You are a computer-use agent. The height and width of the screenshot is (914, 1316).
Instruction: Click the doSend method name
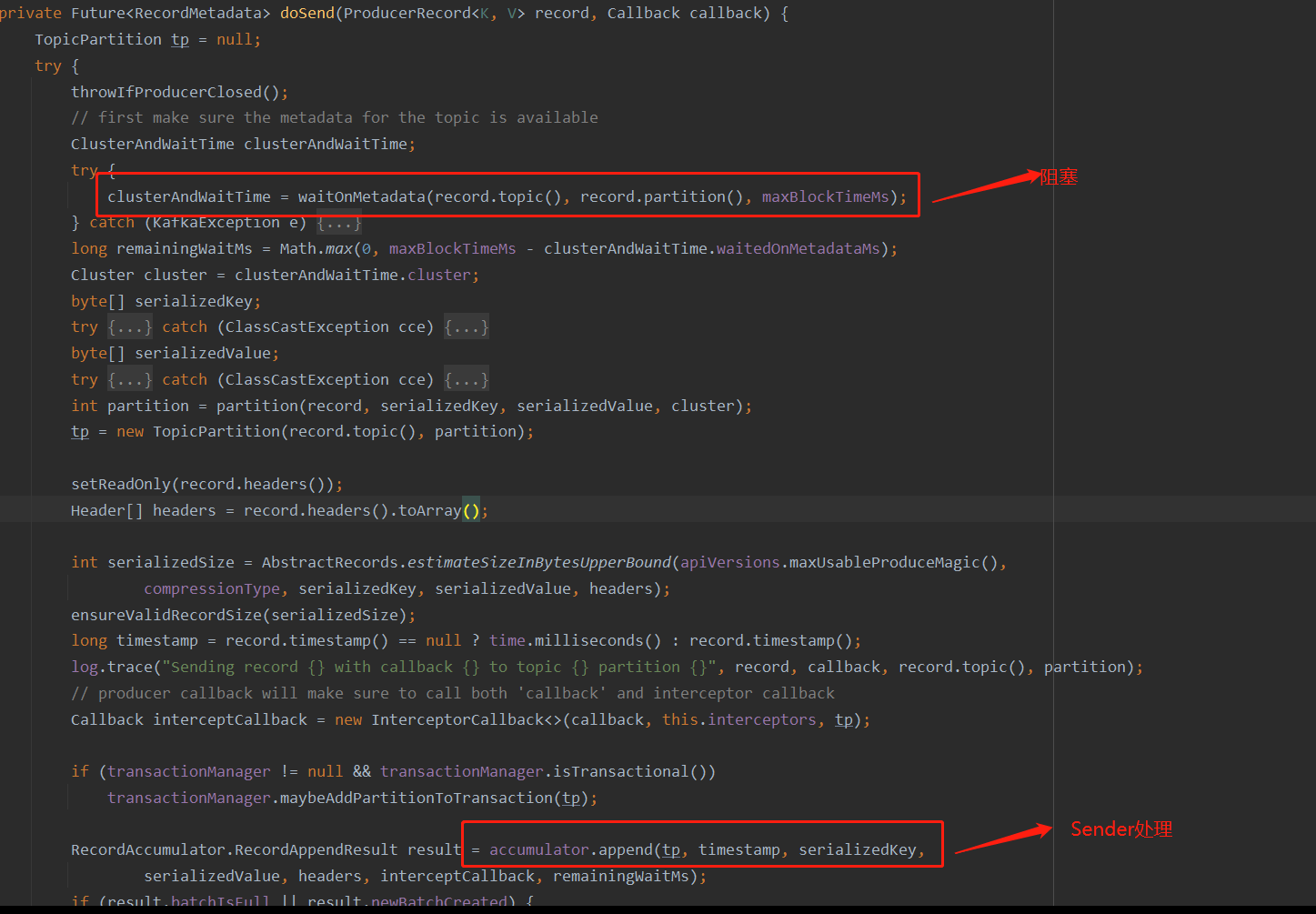[x=306, y=14]
